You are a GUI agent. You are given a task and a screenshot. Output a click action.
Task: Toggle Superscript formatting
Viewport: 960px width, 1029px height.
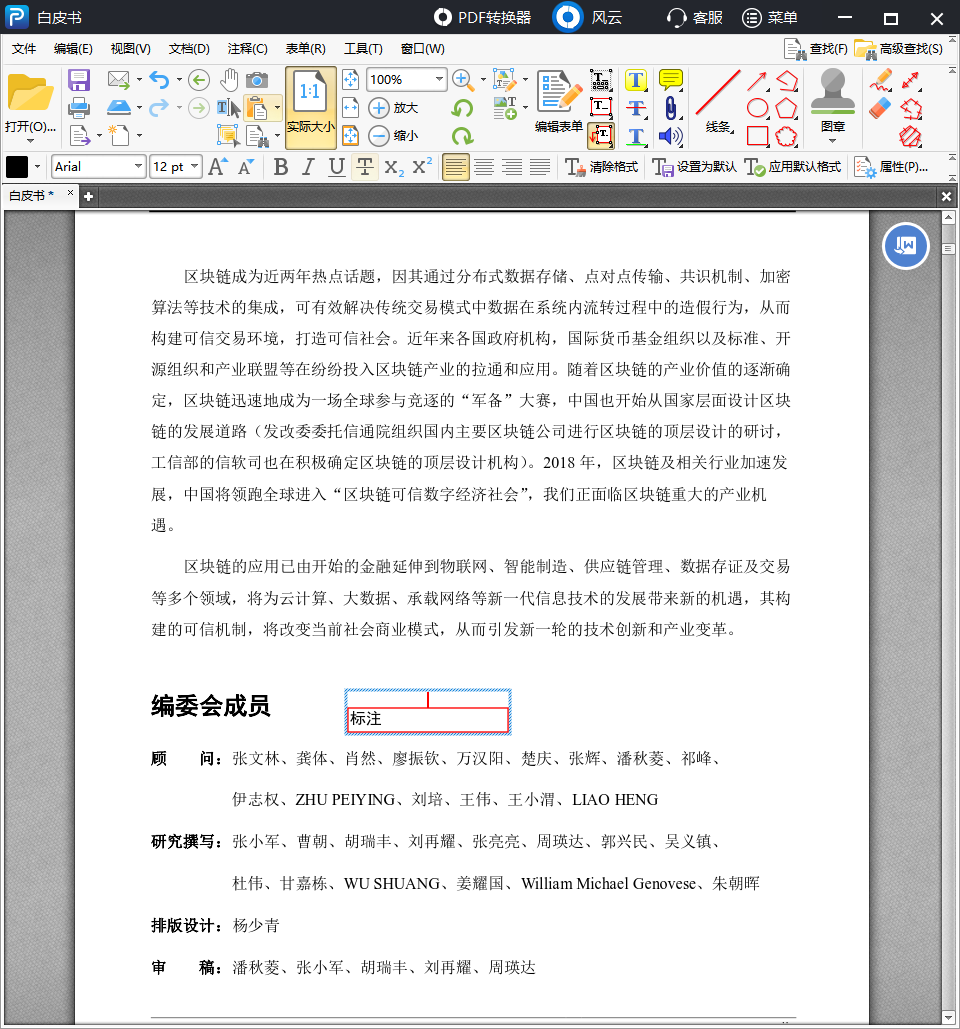(x=422, y=166)
